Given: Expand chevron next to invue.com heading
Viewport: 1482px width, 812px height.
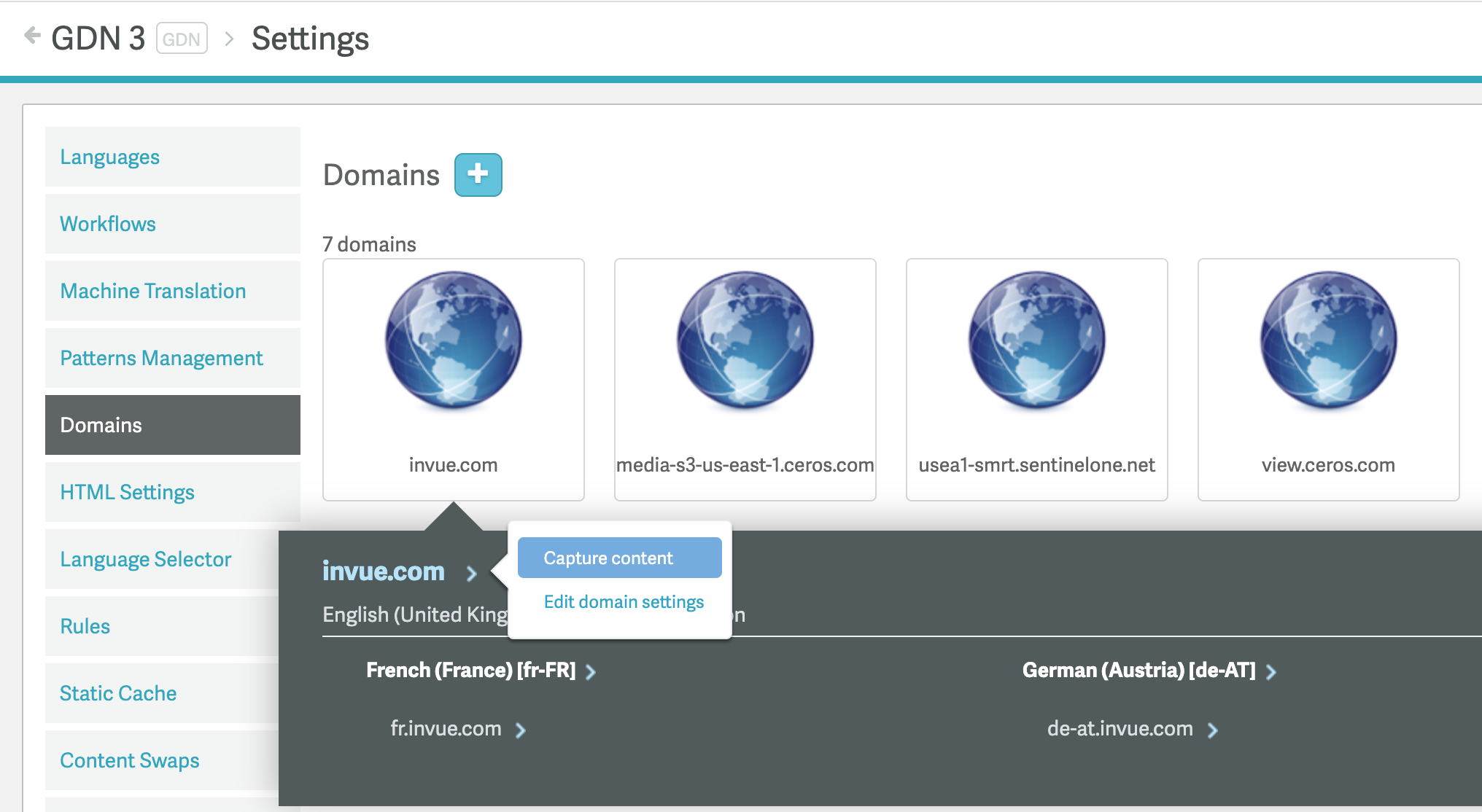Looking at the screenshot, I should click(472, 574).
